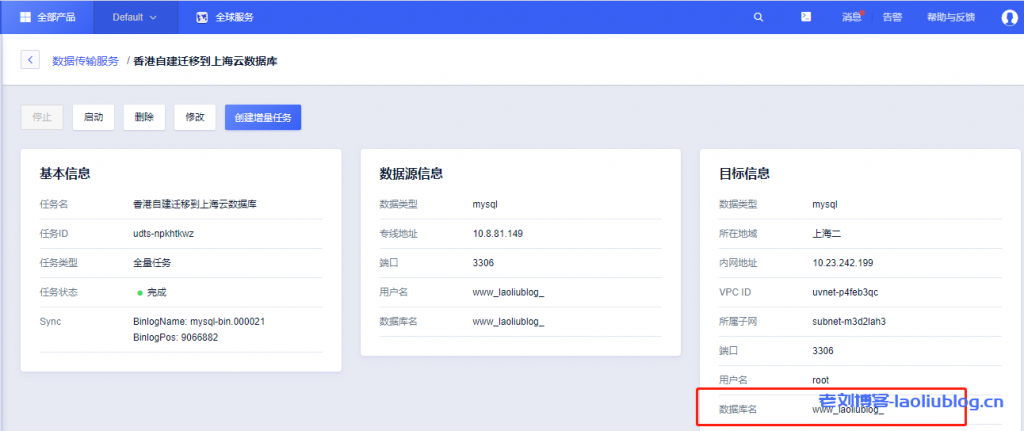Open 消息 notifications
This screenshot has width=1024, height=431.
[x=851, y=17]
